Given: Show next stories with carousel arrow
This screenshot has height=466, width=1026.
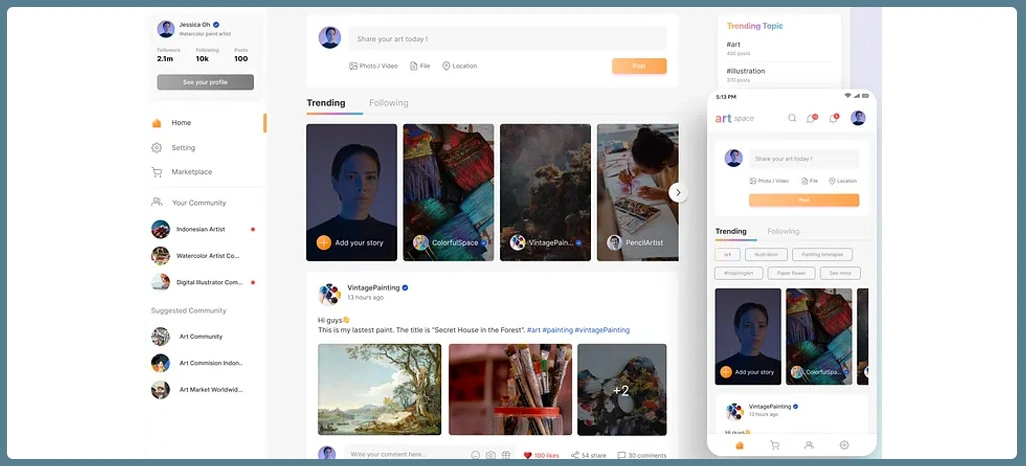Looking at the screenshot, I should tap(678, 192).
